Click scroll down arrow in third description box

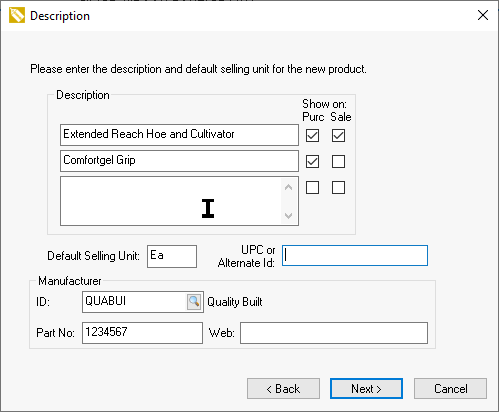tap(289, 216)
